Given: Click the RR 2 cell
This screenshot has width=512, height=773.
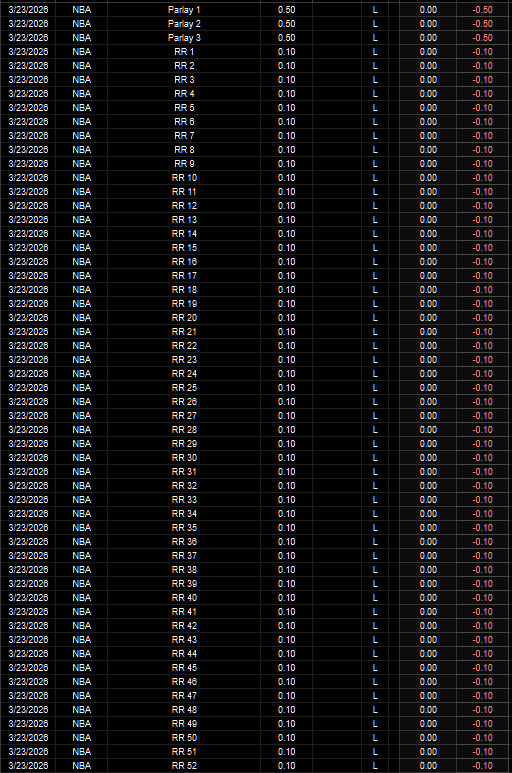Looking at the screenshot, I should point(184,66).
